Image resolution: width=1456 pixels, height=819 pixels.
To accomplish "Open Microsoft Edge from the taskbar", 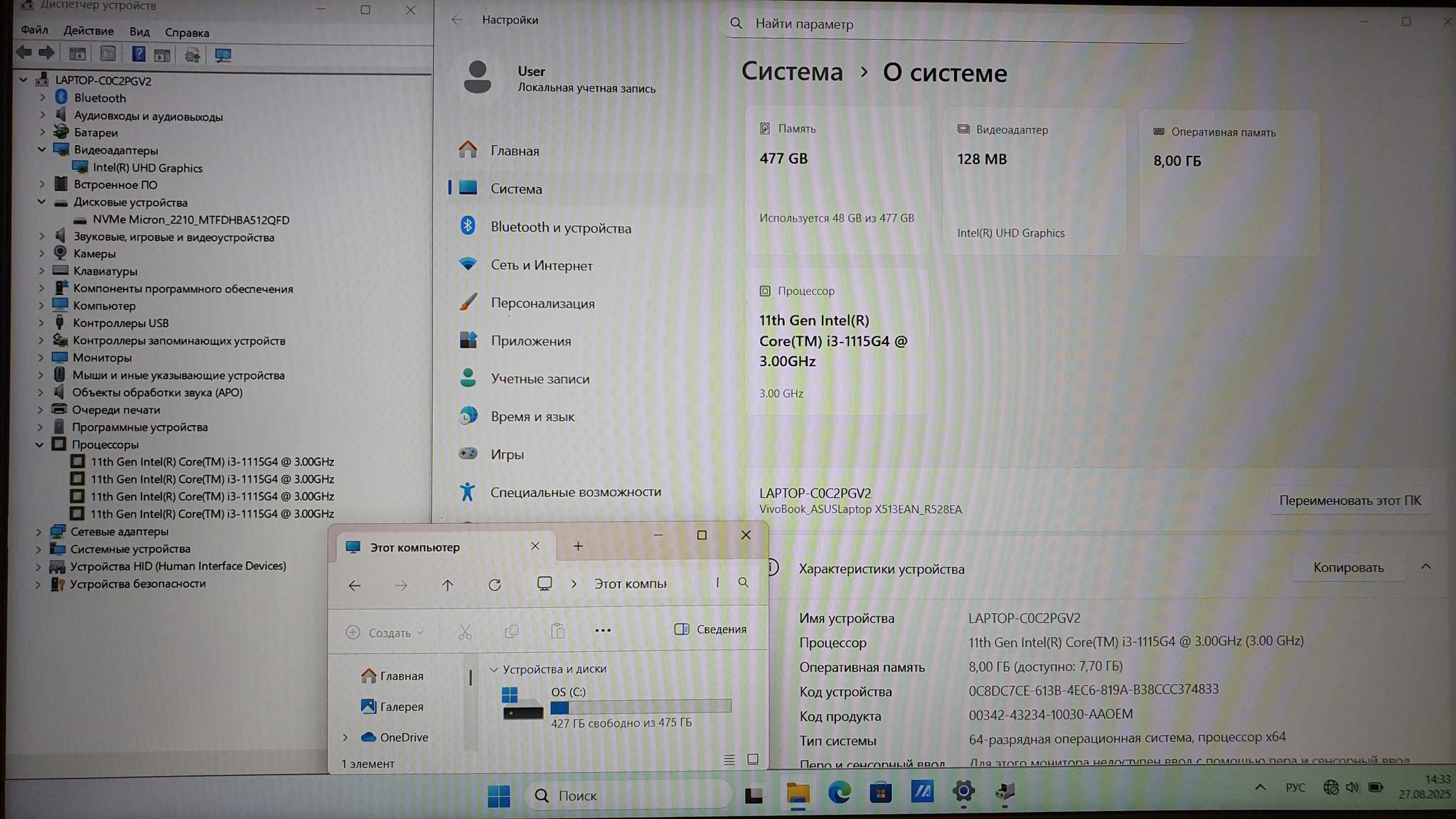I will (839, 793).
